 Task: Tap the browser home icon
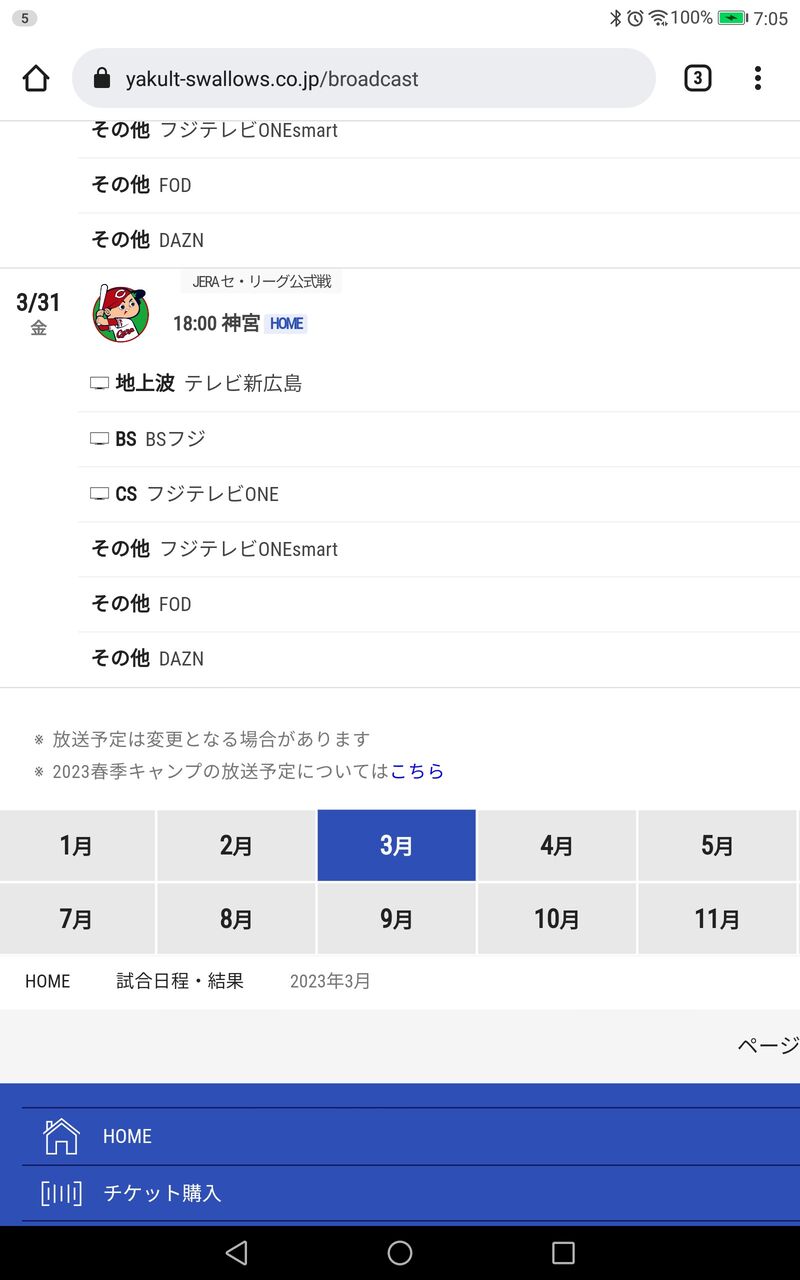coord(36,79)
